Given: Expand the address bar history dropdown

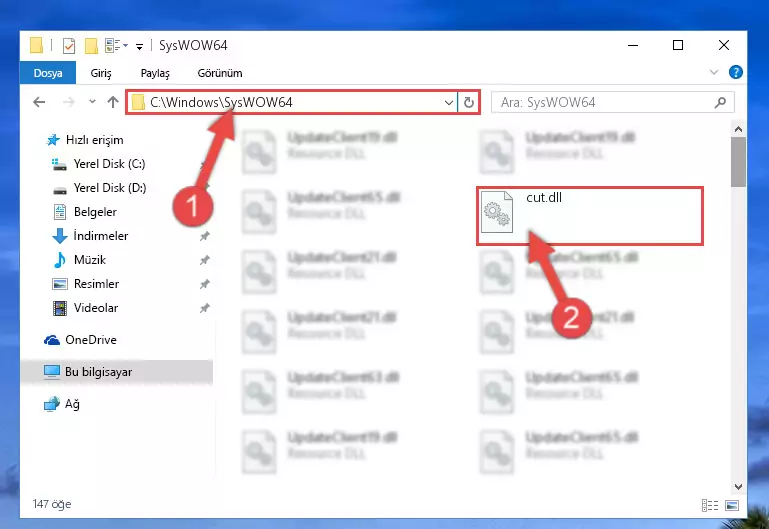Looking at the screenshot, I should (x=448, y=102).
